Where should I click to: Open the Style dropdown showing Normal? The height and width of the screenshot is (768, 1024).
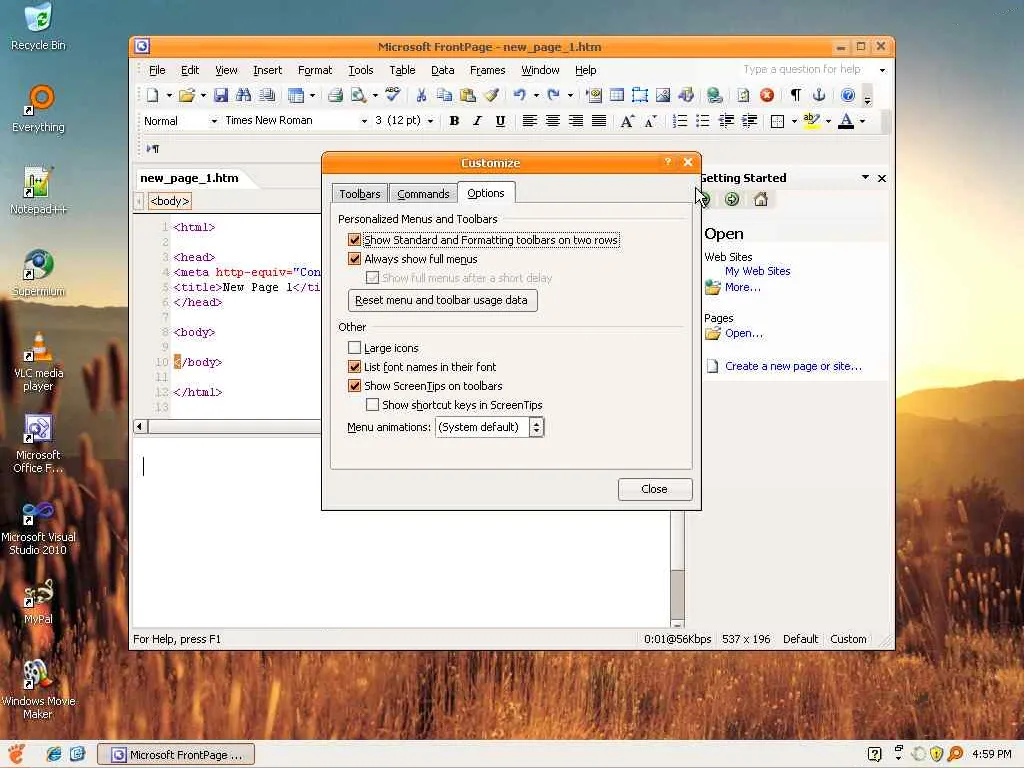point(214,121)
